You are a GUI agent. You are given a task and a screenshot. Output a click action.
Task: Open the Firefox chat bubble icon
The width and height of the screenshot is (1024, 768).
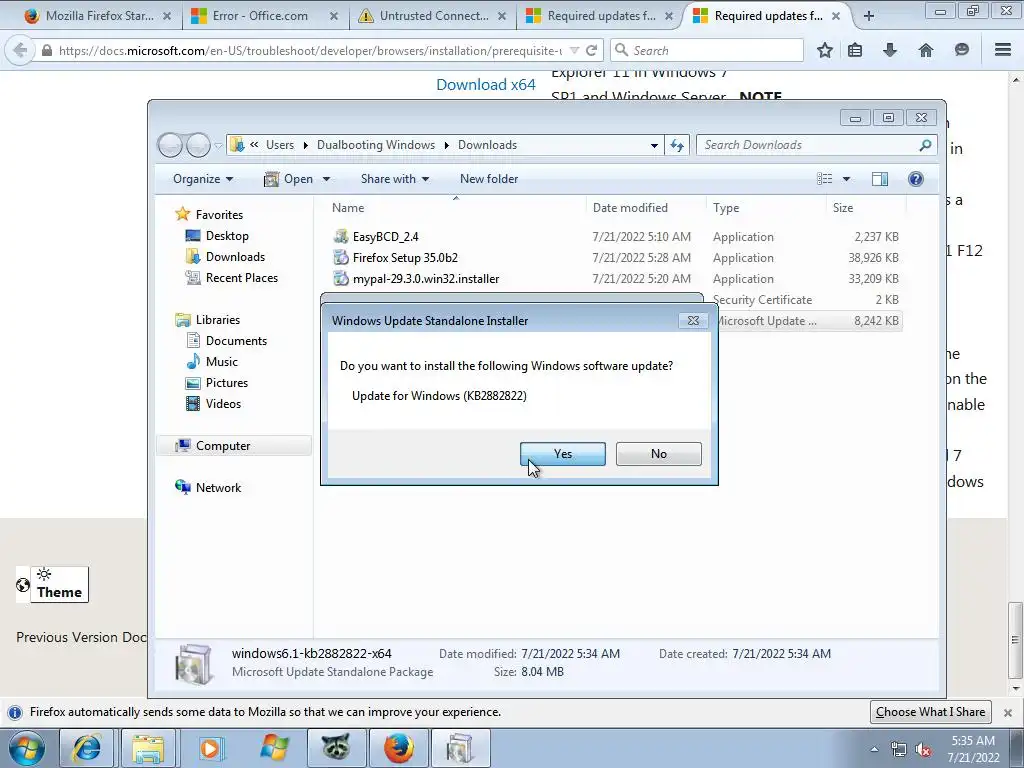pyautogui.click(x=961, y=50)
